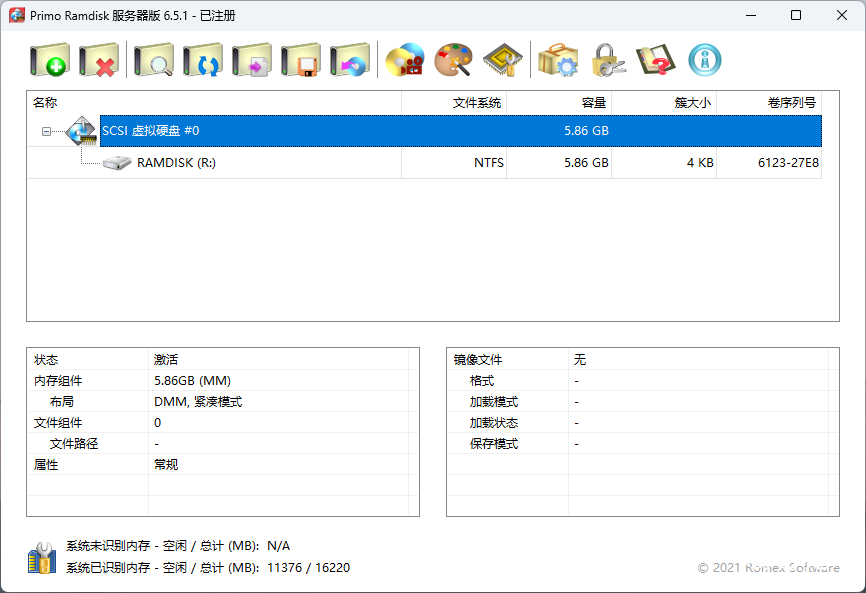Click the DMM, 紧凑模式 layout value
This screenshot has width=866, height=593.
(x=198, y=402)
